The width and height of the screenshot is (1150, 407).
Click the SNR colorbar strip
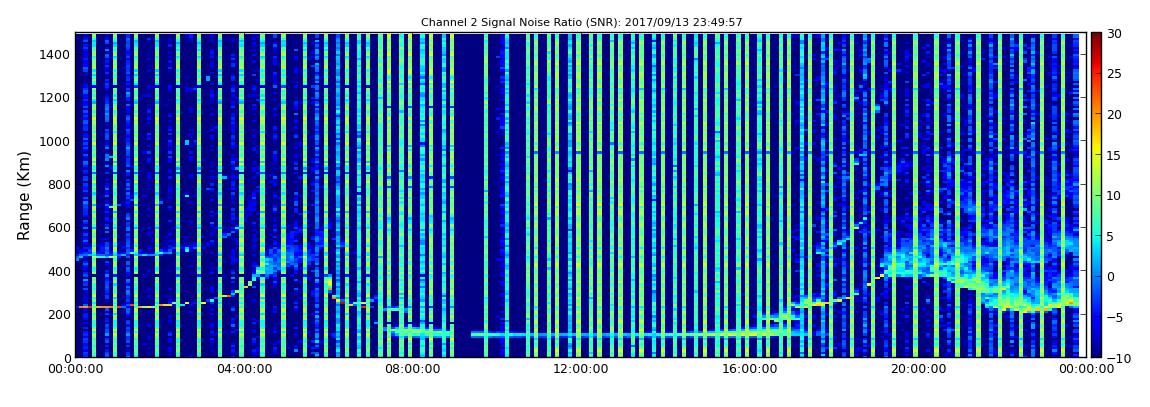point(1096,194)
